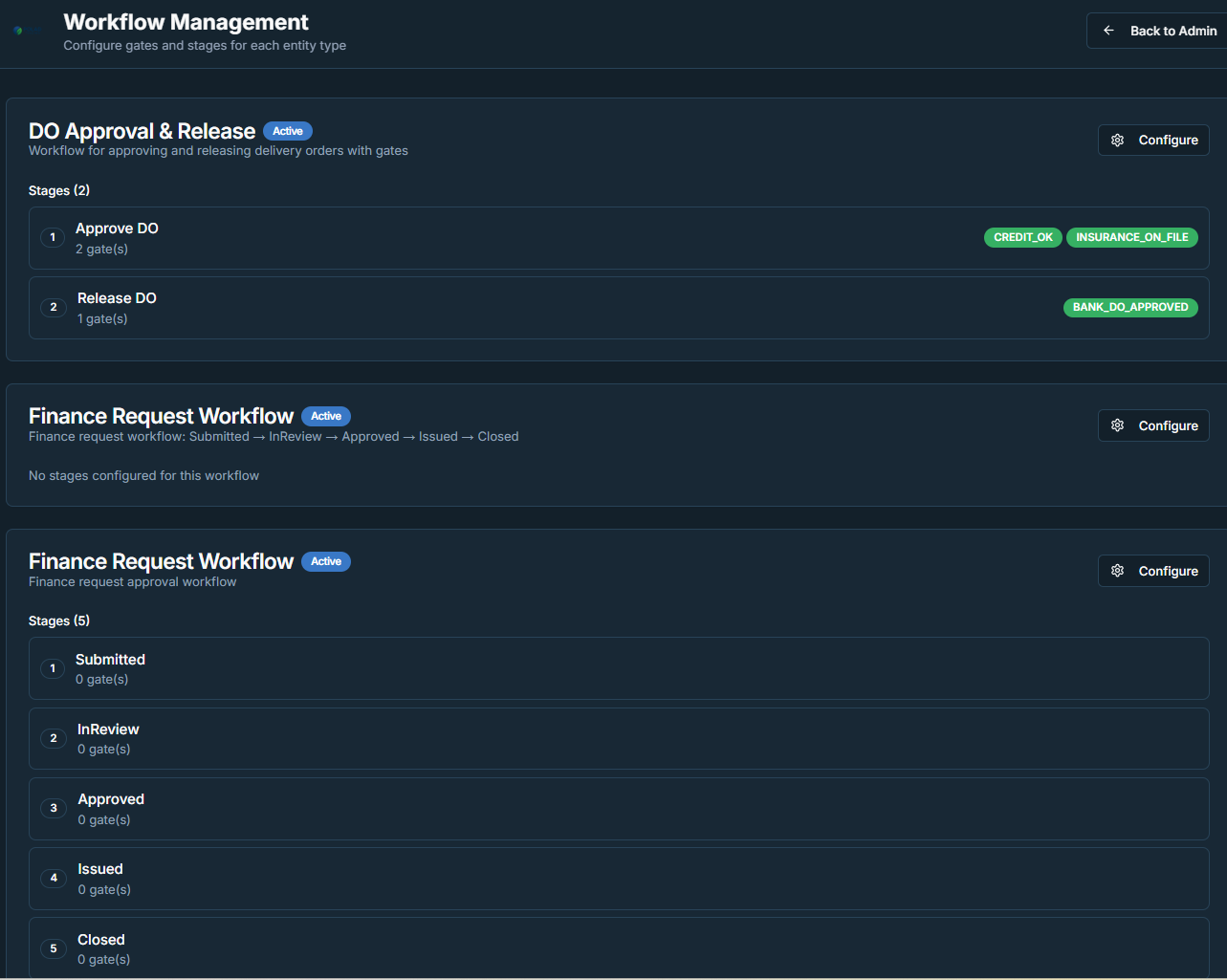This screenshot has height=980, width=1227.
Task: Click stage number 1 circle beside Approve DO
Action: pyautogui.click(x=53, y=237)
